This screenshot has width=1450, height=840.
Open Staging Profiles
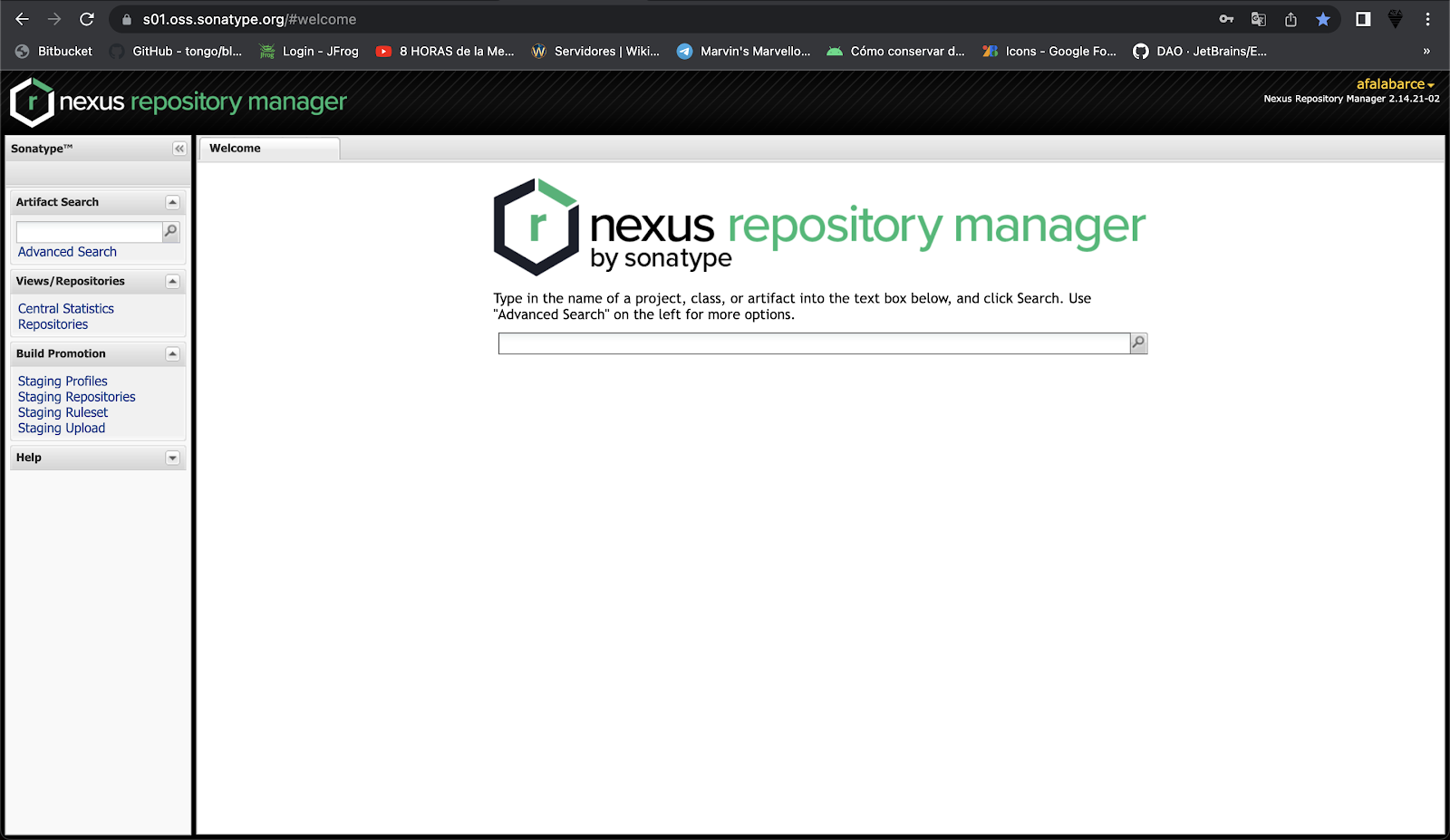click(x=63, y=381)
